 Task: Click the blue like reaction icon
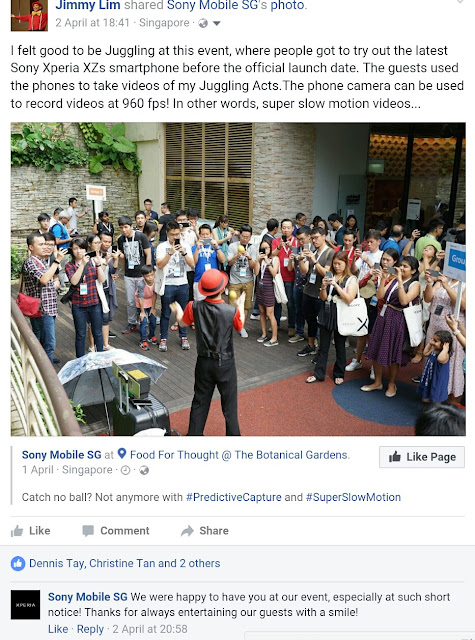pyautogui.click(x=18, y=563)
